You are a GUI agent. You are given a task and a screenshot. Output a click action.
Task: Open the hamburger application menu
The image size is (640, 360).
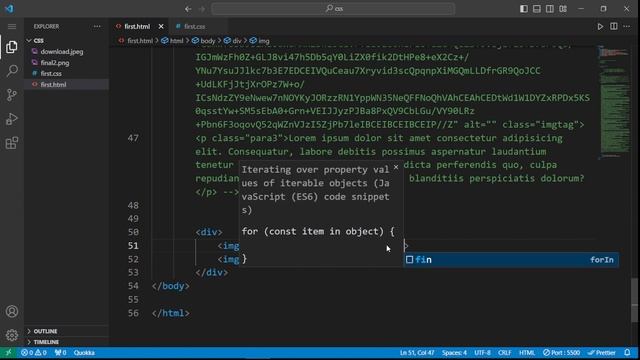(12, 27)
